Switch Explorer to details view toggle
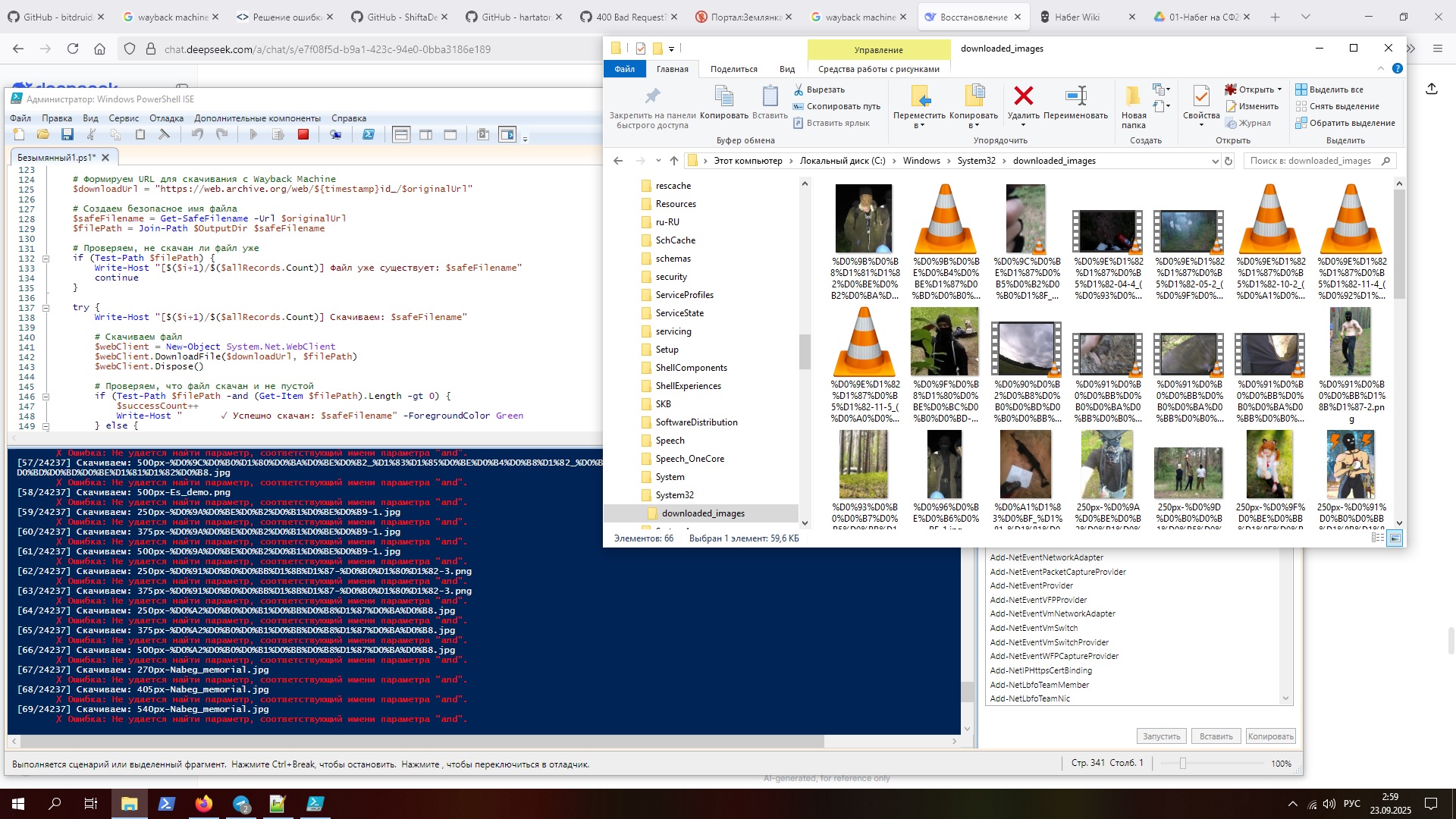 coord(1378,538)
